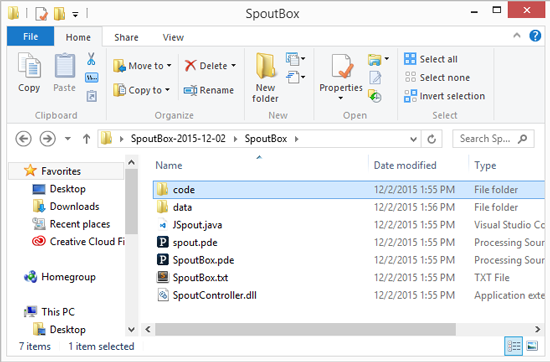Click the Paste shortcut icon
This screenshot has height=362, width=550.
(92, 96)
